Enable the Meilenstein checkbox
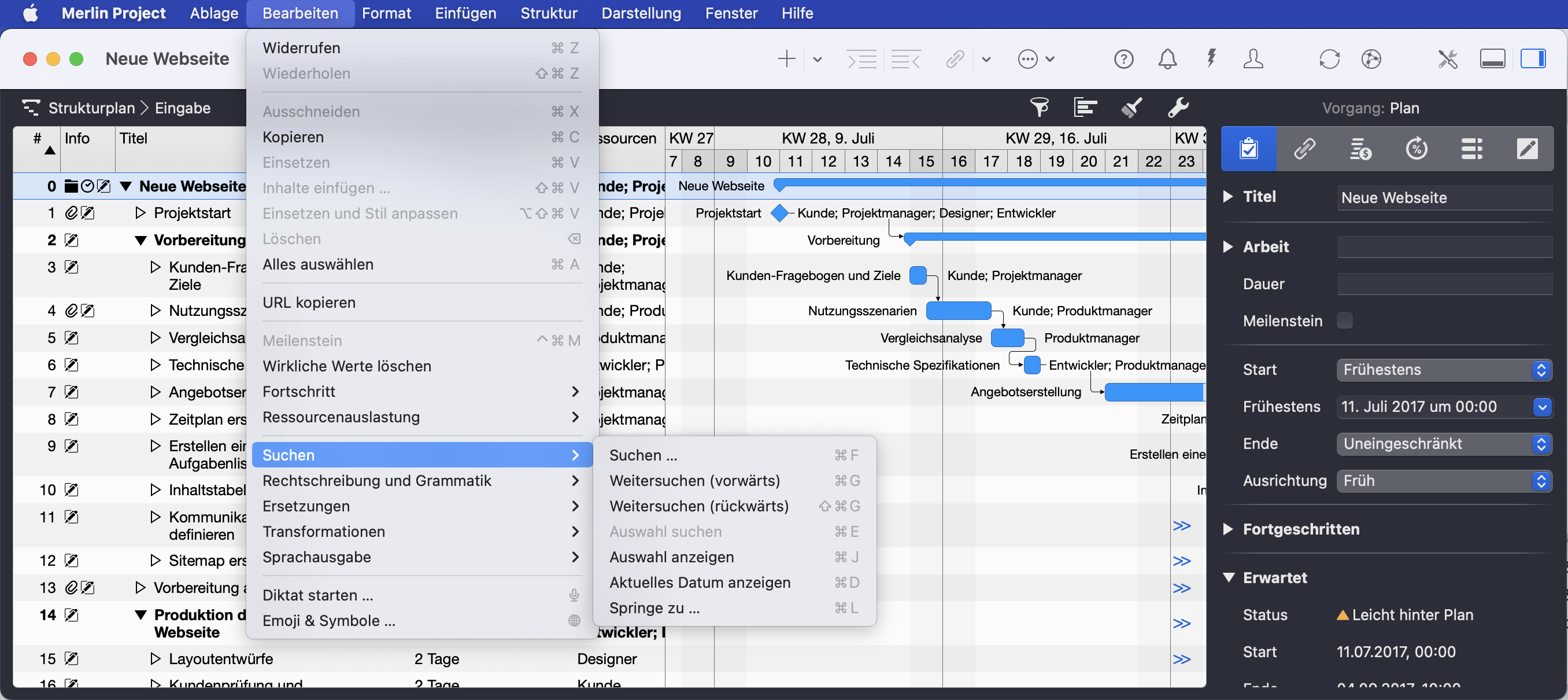This screenshot has width=1568, height=700. coord(1345,321)
